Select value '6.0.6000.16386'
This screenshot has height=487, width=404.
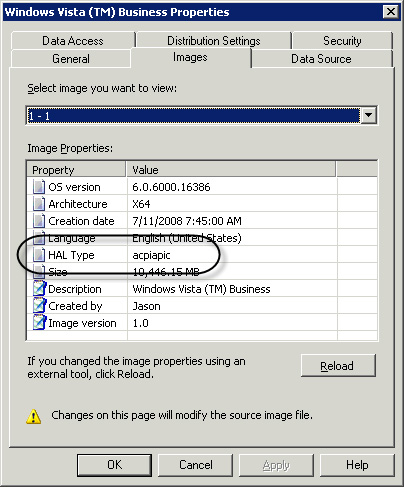(x=171, y=187)
